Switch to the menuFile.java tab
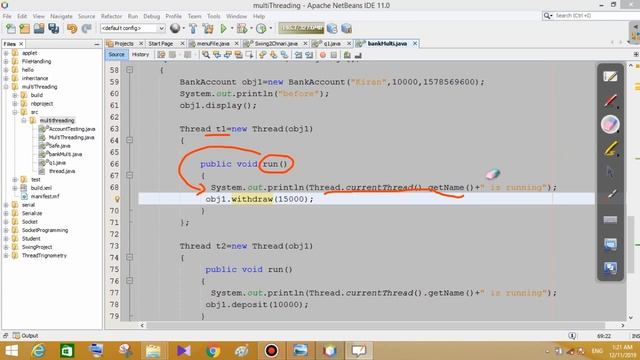 tap(213, 43)
